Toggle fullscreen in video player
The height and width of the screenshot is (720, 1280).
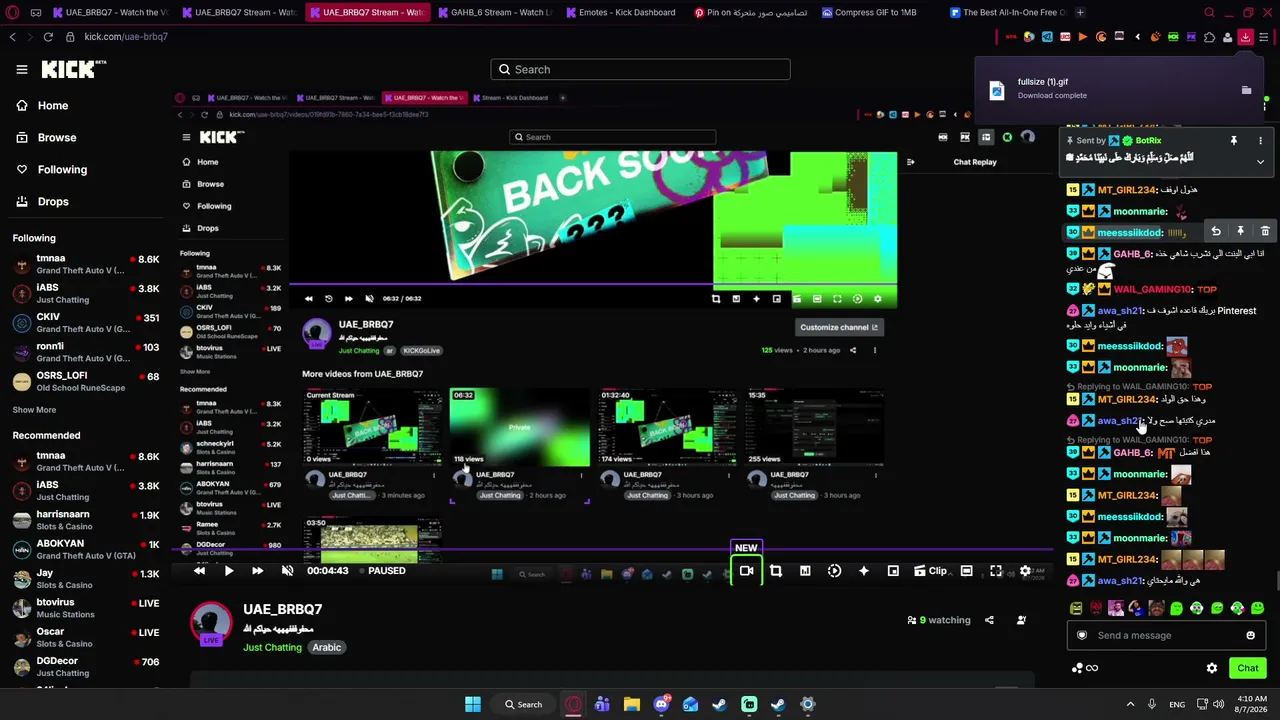996,571
